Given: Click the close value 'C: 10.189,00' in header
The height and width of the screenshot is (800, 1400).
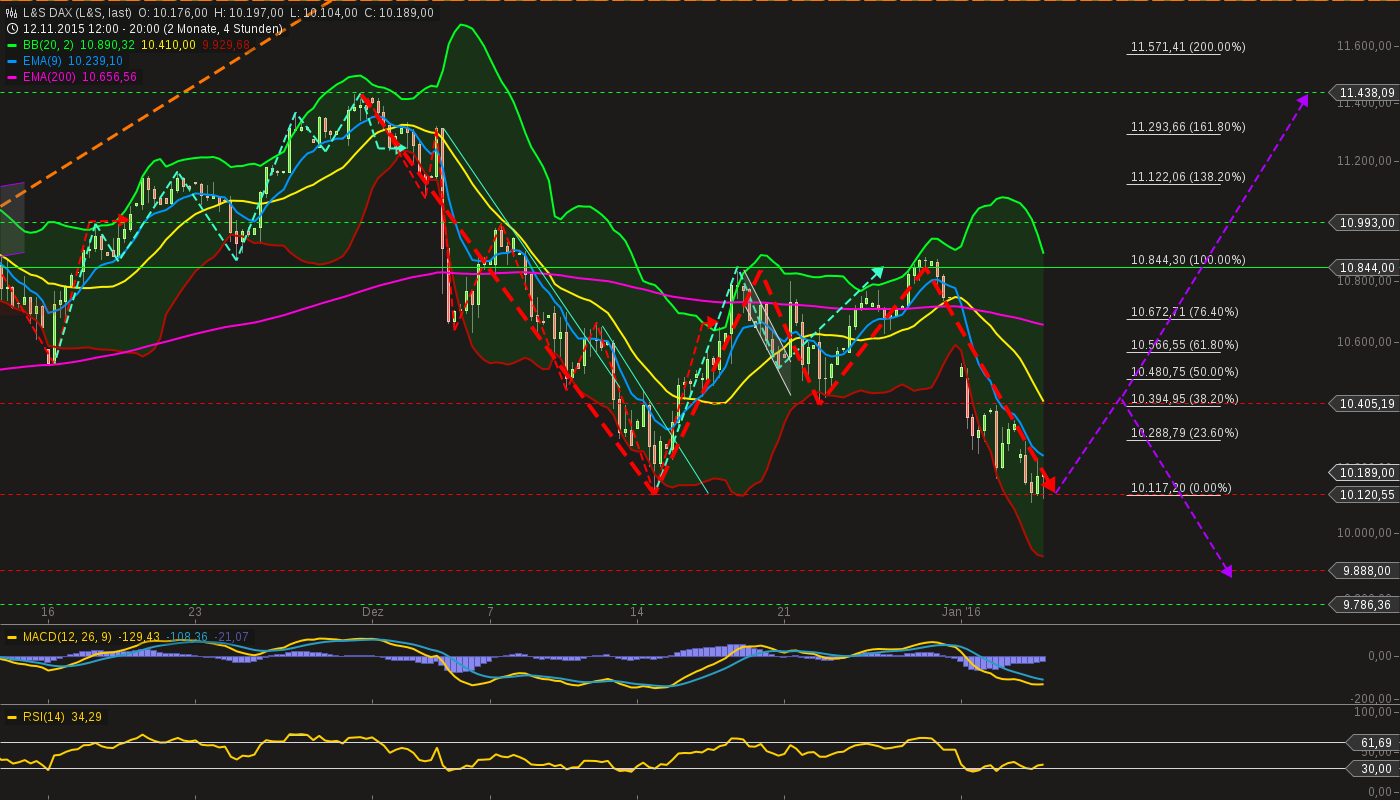Looking at the screenshot, I should point(399,13).
